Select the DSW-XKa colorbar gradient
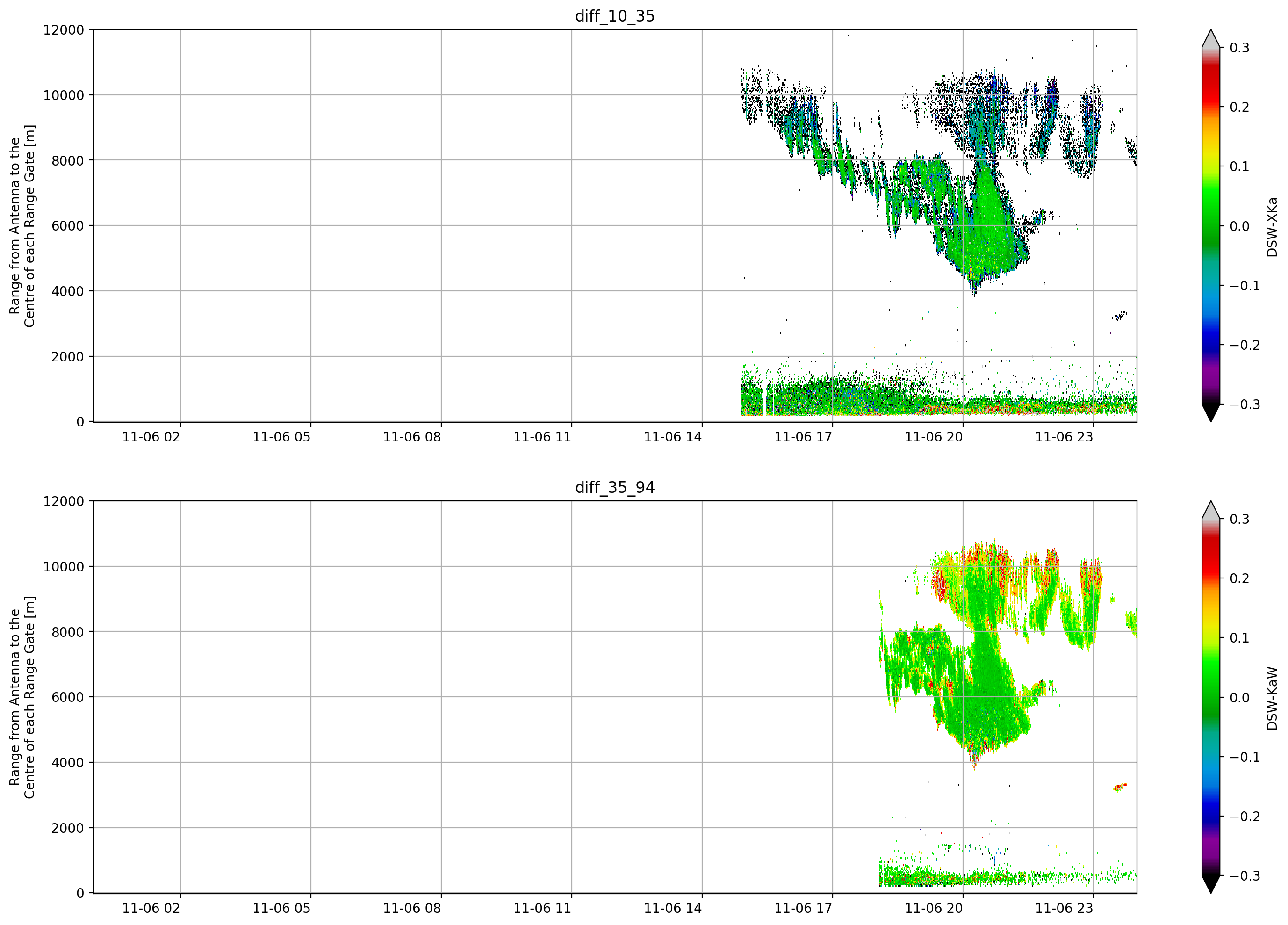 (x=1211, y=225)
